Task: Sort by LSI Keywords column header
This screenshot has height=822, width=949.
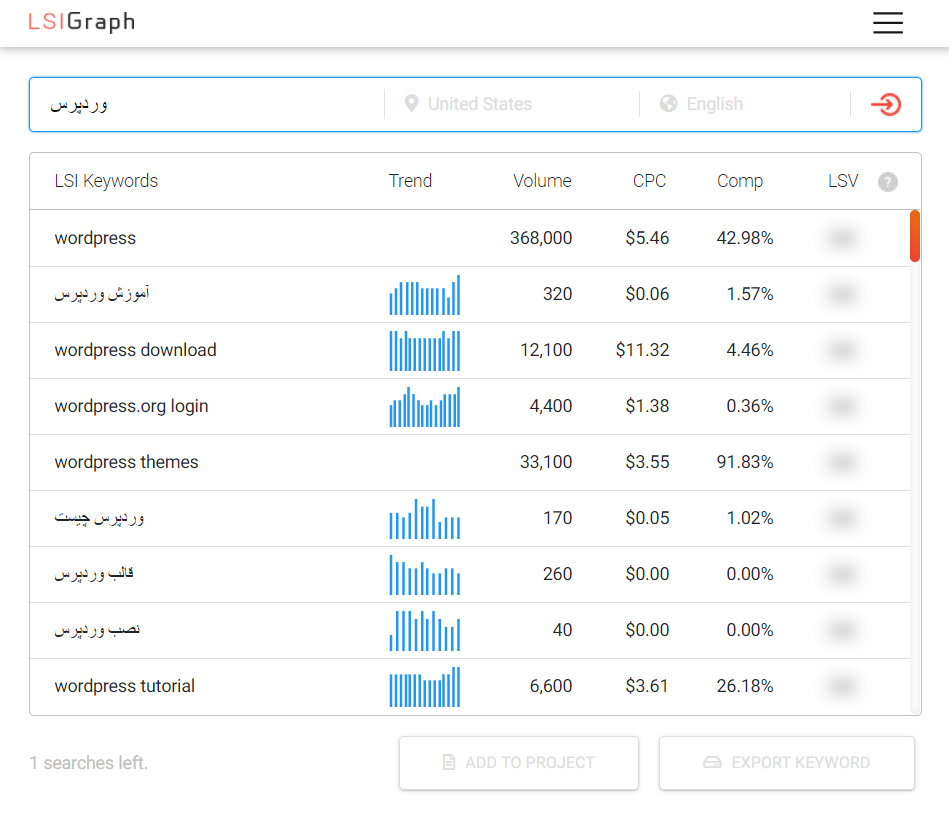Action: click(x=106, y=181)
